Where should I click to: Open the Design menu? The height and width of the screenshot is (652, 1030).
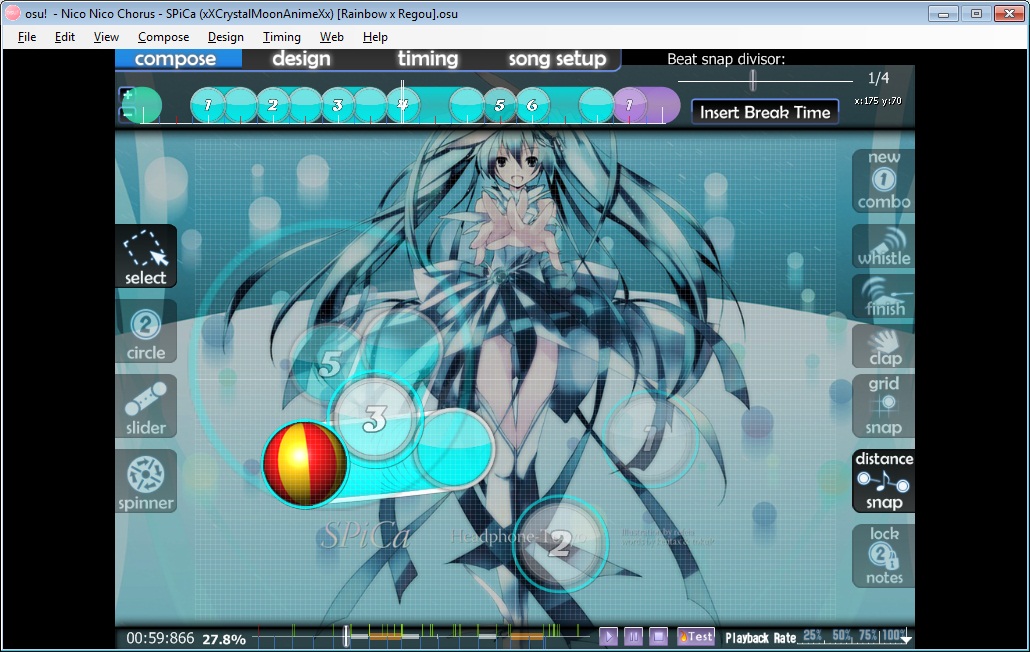click(225, 37)
